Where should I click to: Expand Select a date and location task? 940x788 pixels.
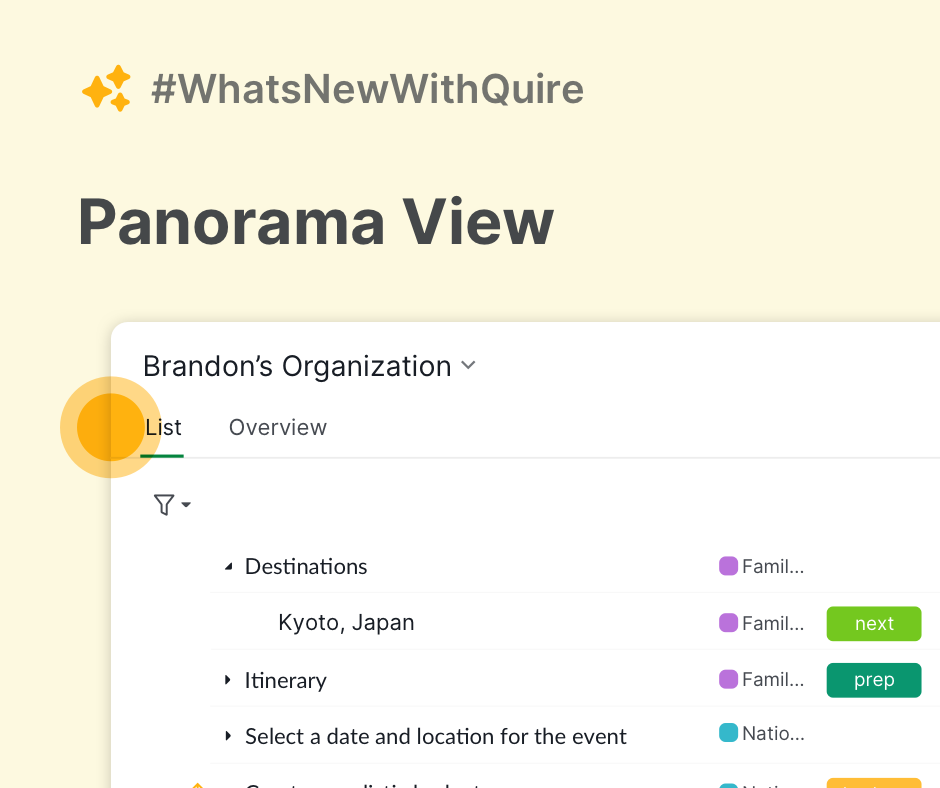(228, 736)
